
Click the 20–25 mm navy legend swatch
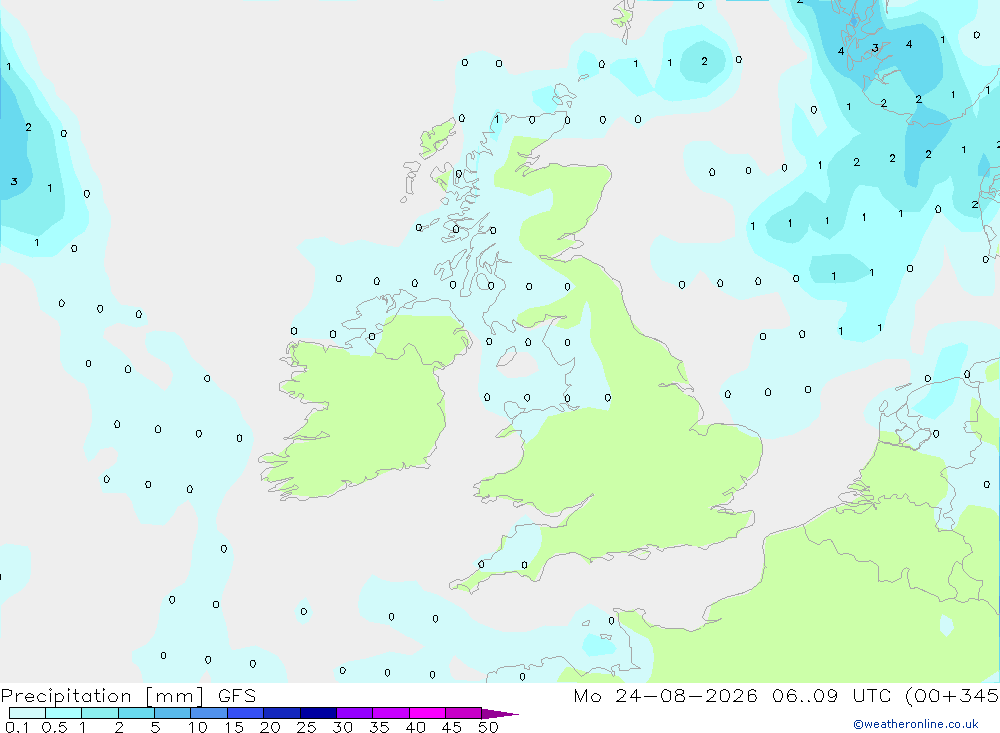tap(281, 713)
